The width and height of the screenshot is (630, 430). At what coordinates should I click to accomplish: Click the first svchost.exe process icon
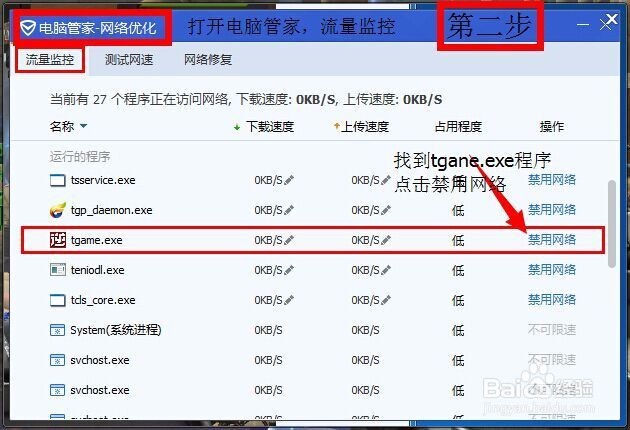click(x=57, y=360)
